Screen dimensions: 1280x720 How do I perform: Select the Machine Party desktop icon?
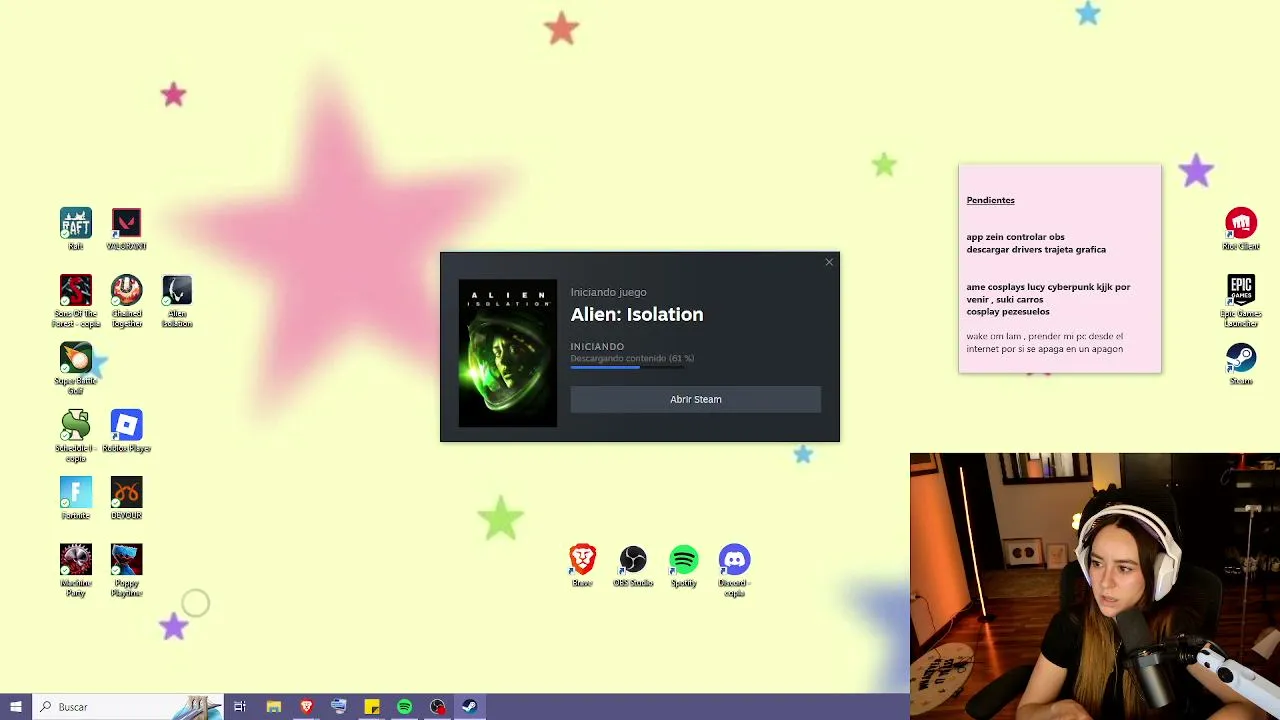pos(76,571)
